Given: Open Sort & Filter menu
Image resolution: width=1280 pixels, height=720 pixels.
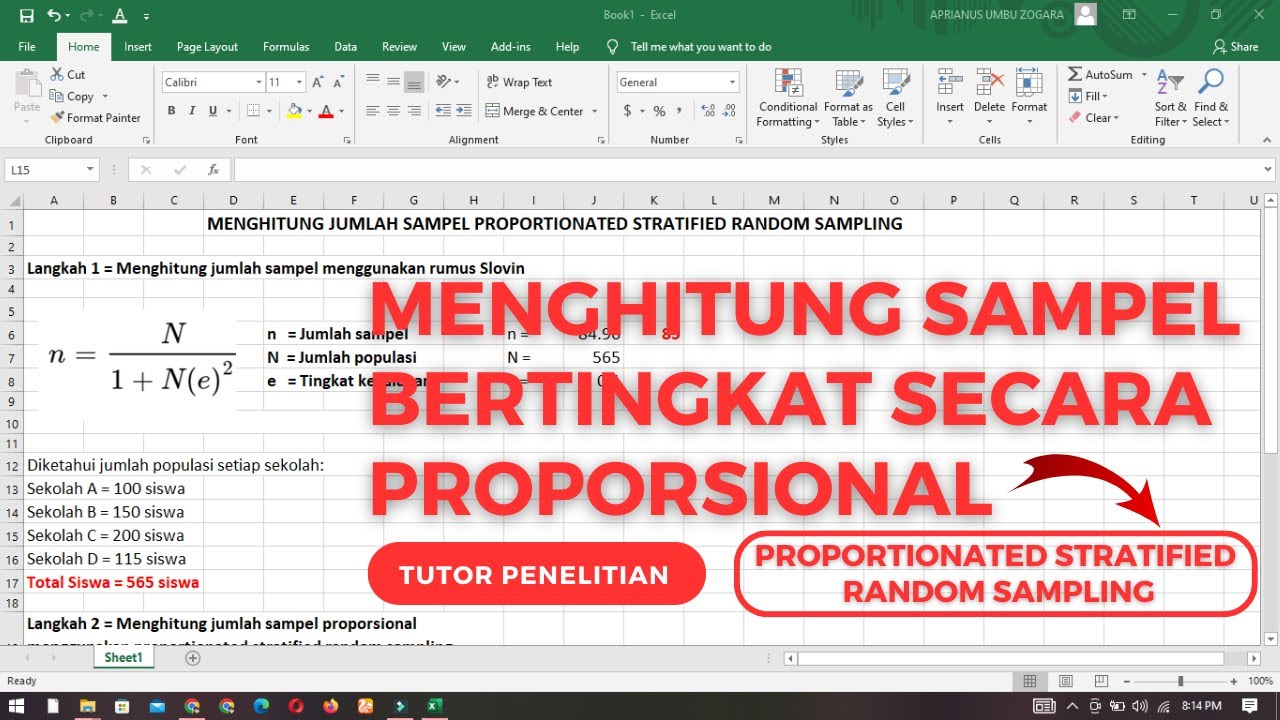Looking at the screenshot, I should [1170, 98].
